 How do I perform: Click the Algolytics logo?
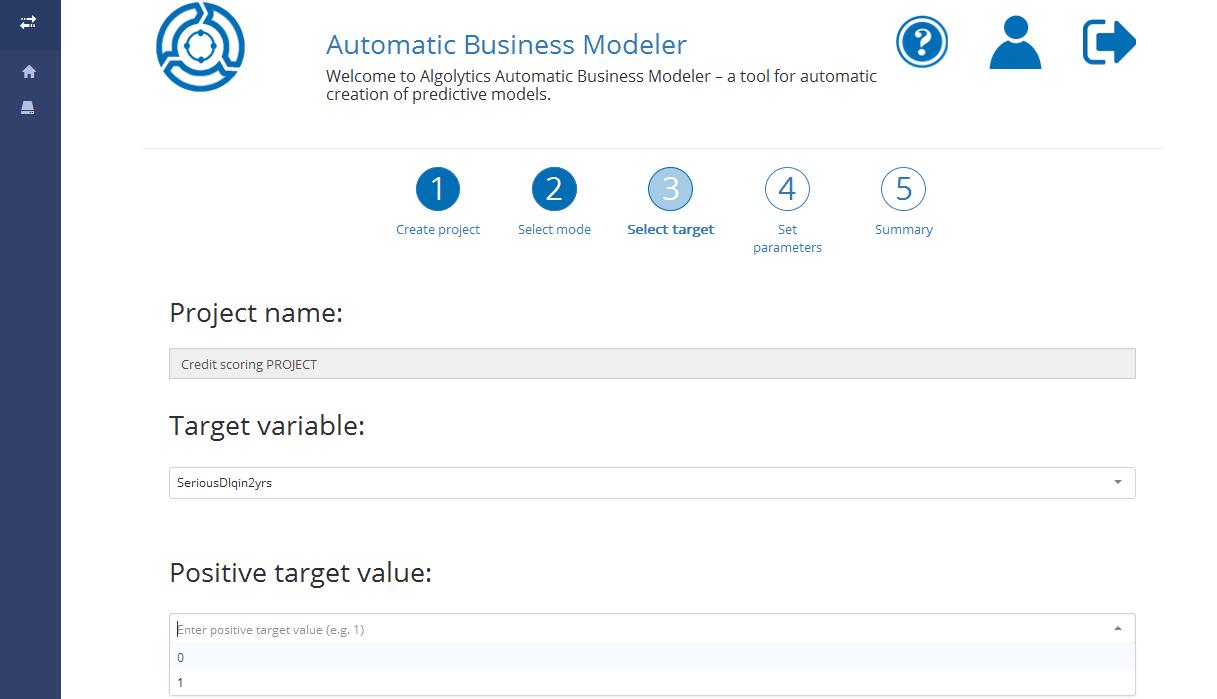[200, 46]
